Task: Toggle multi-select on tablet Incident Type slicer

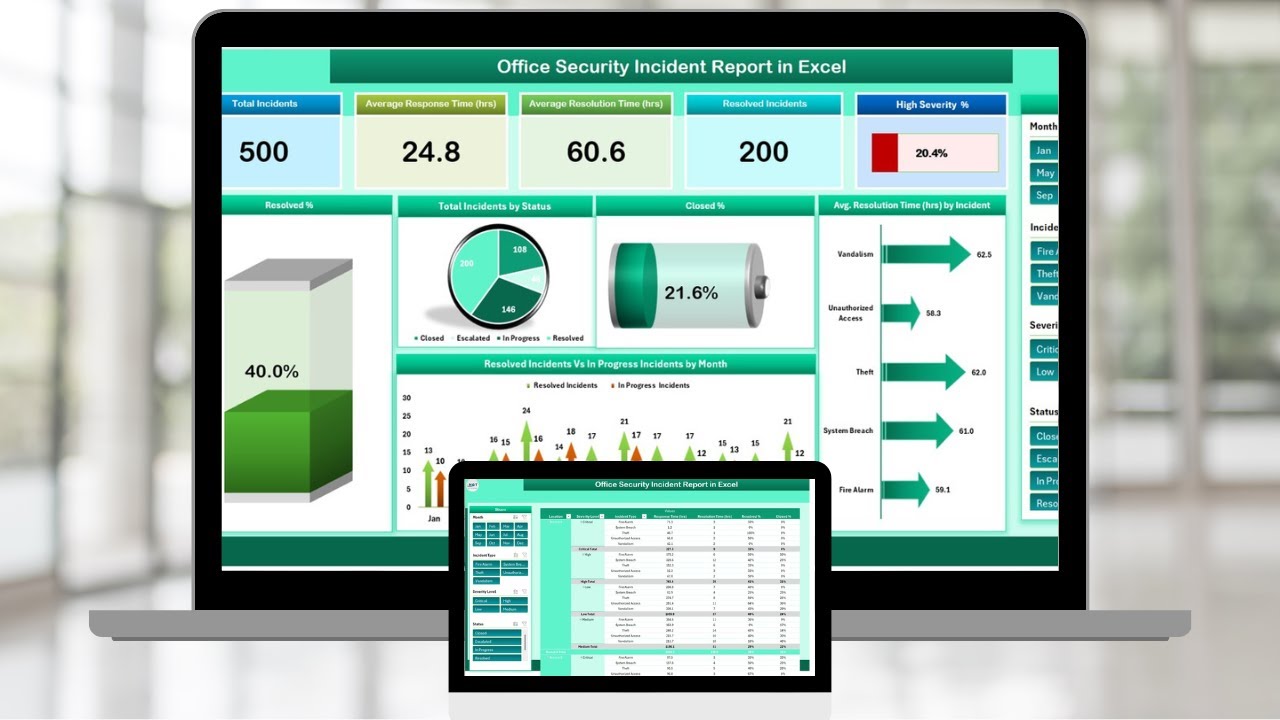Action: point(516,555)
